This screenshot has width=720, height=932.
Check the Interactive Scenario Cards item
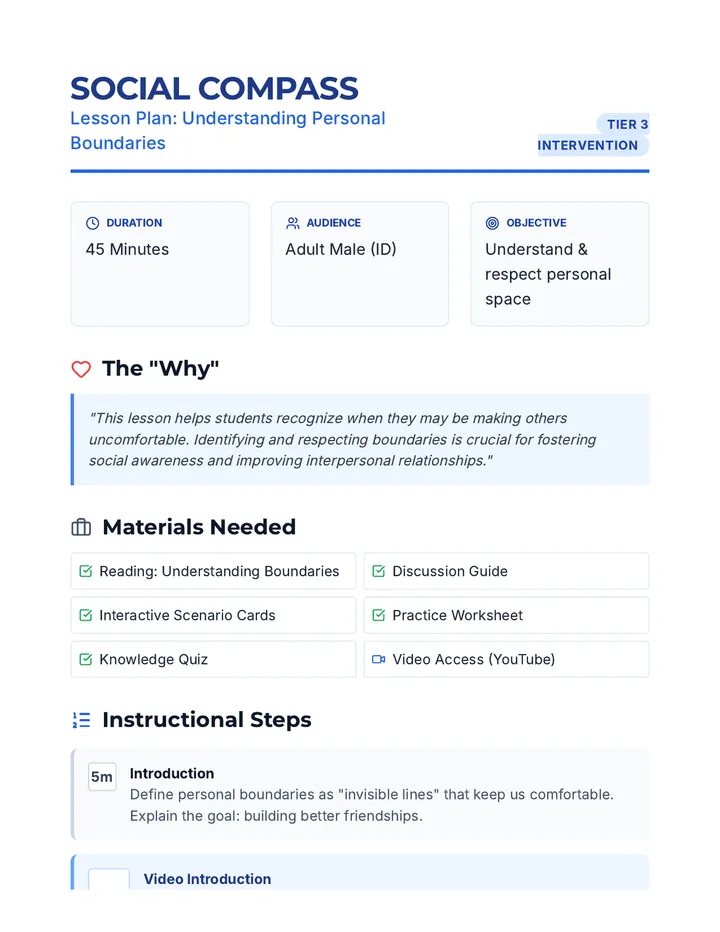pyautogui.click(x=86, y=615)
